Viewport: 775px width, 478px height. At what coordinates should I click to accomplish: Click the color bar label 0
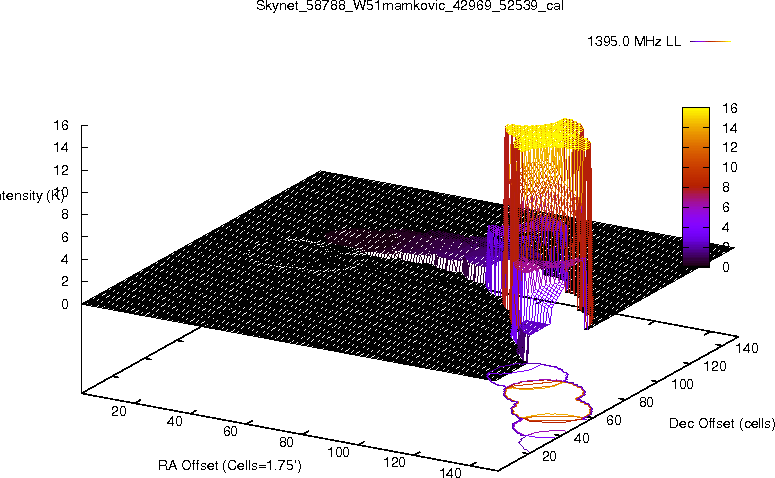(x=726, y=267)
